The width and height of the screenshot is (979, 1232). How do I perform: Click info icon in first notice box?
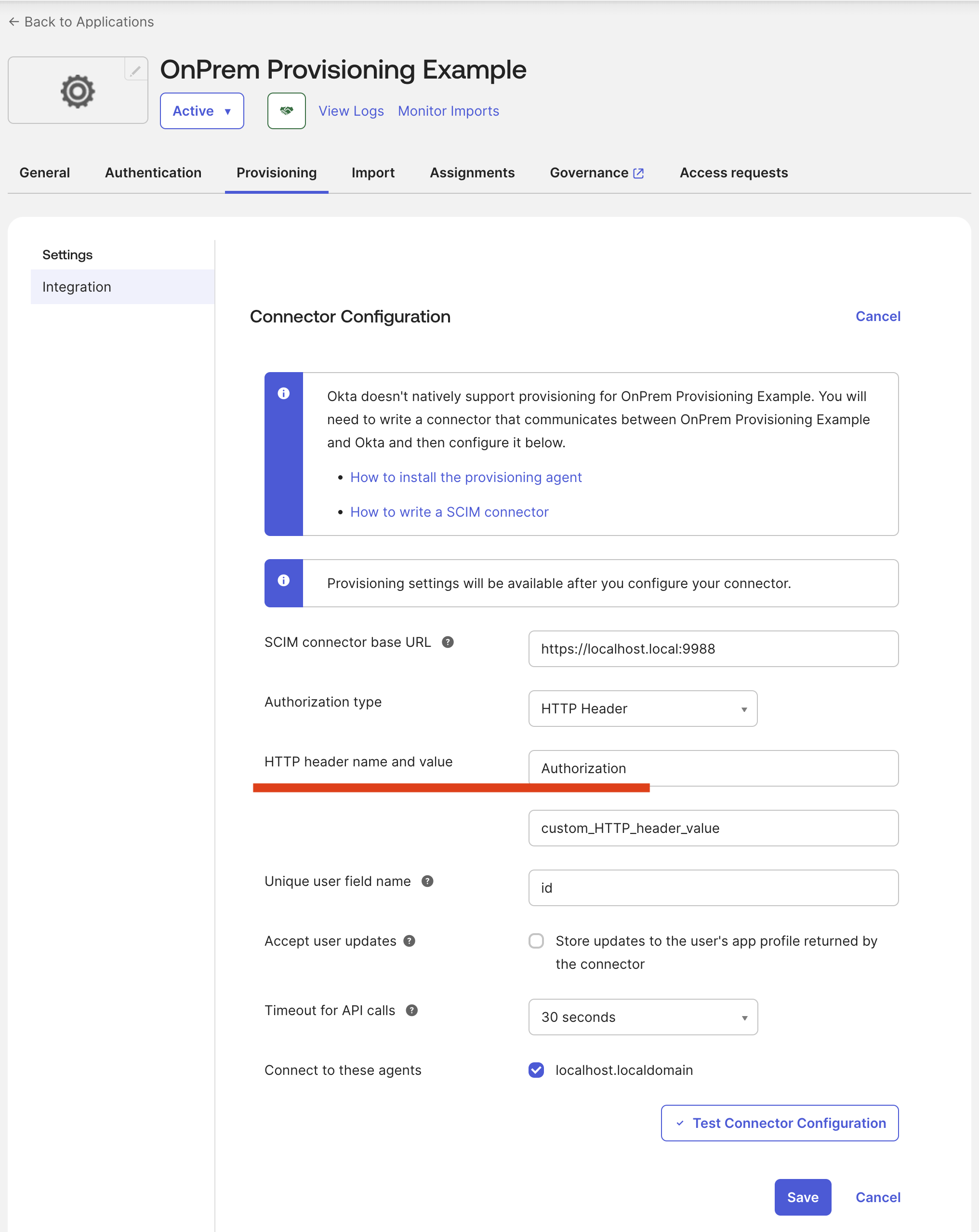pos(283,393)
